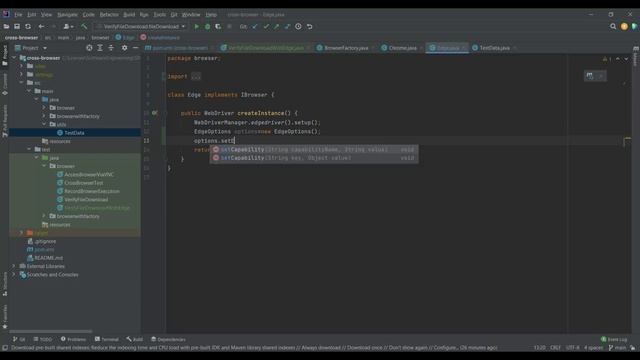Viewport: 640px width, 360px height.
Task: Open the user profile dropdown in toolbar
Action: (68, 27)
